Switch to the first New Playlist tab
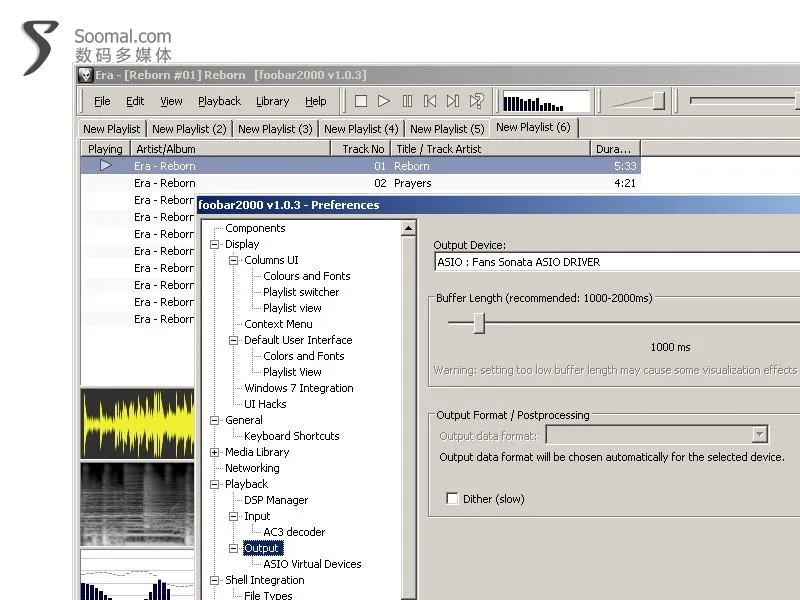Screen dimensions: 800x600 (112, 129)
